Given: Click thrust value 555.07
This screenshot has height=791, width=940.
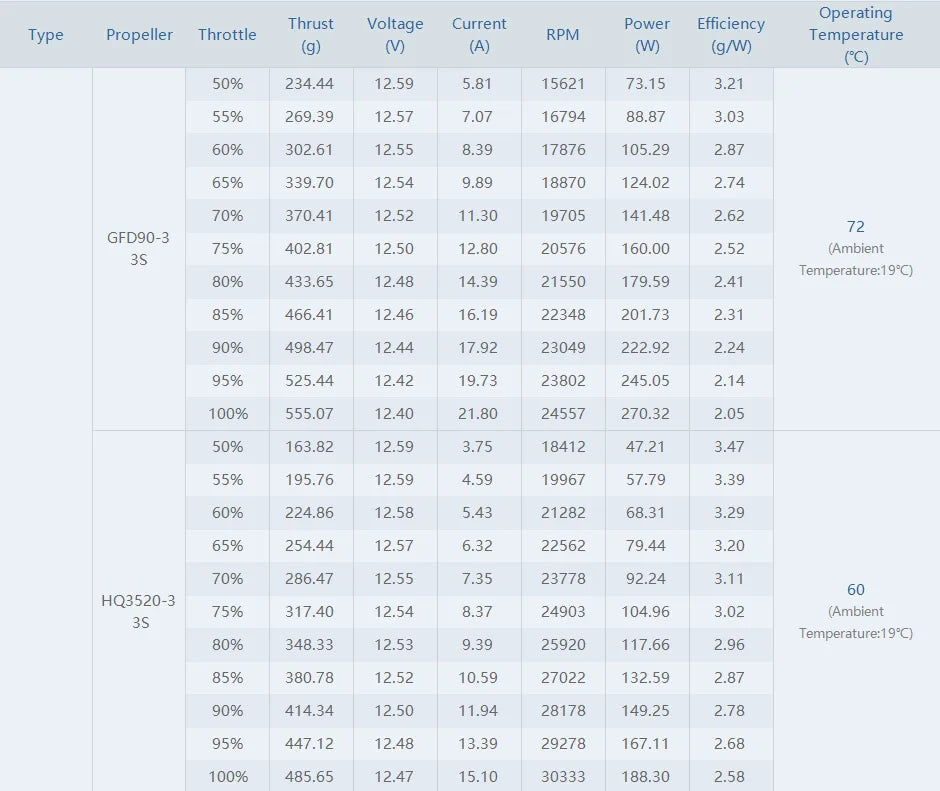Looking at the screenshot, I should tap(309, 413).
